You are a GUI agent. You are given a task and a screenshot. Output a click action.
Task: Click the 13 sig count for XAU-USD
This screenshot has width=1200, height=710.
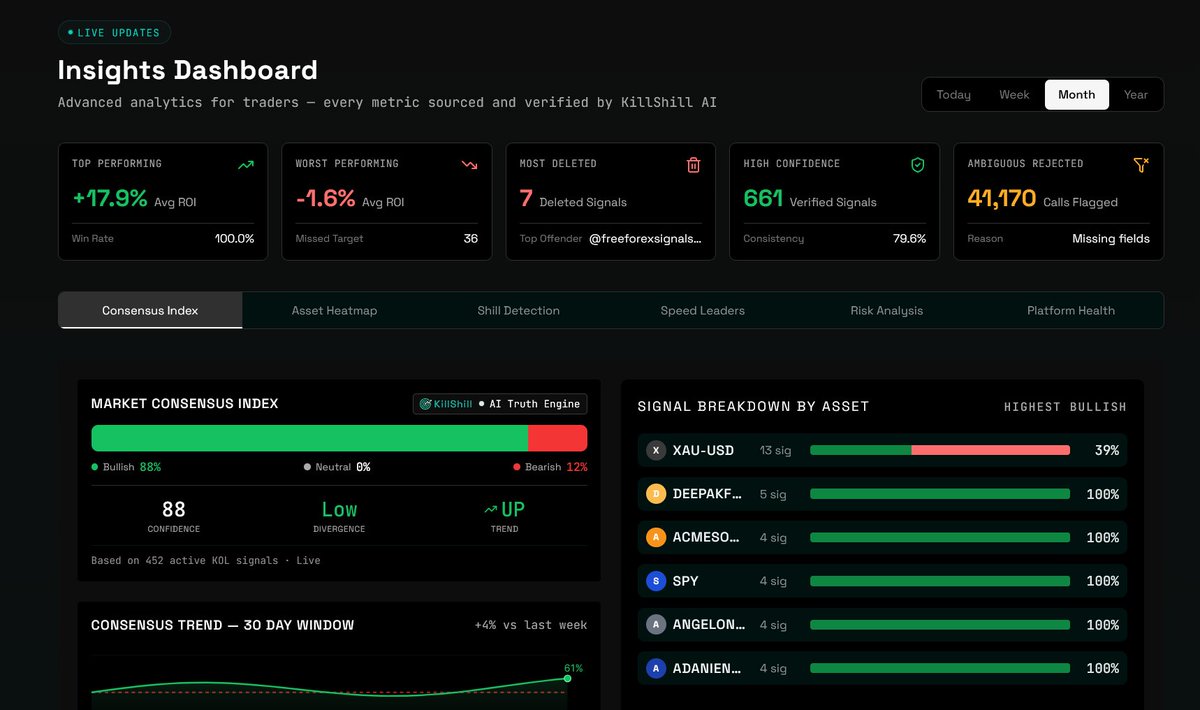775,450
